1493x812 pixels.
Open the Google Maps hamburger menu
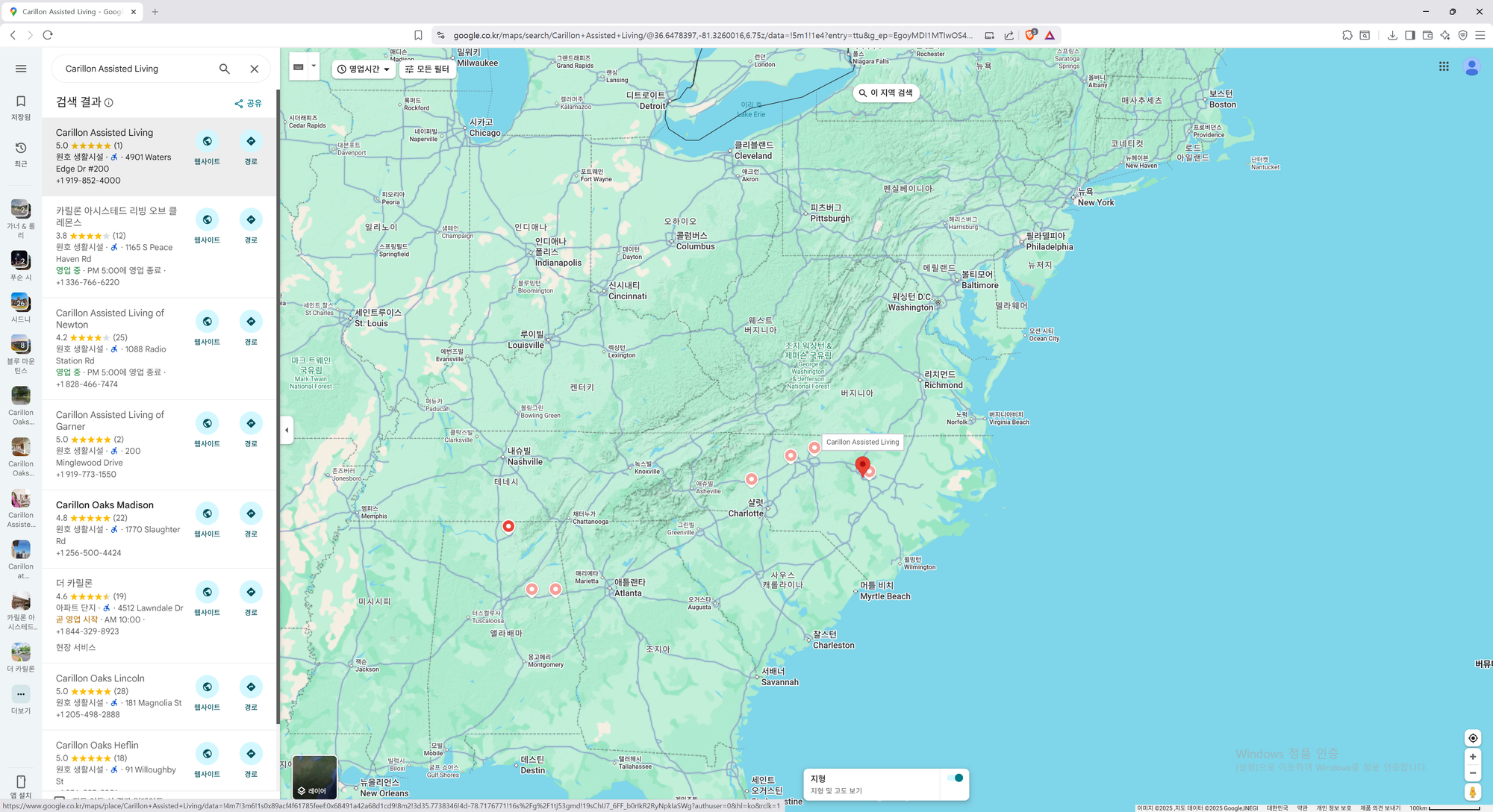click(x=21, y=69)
